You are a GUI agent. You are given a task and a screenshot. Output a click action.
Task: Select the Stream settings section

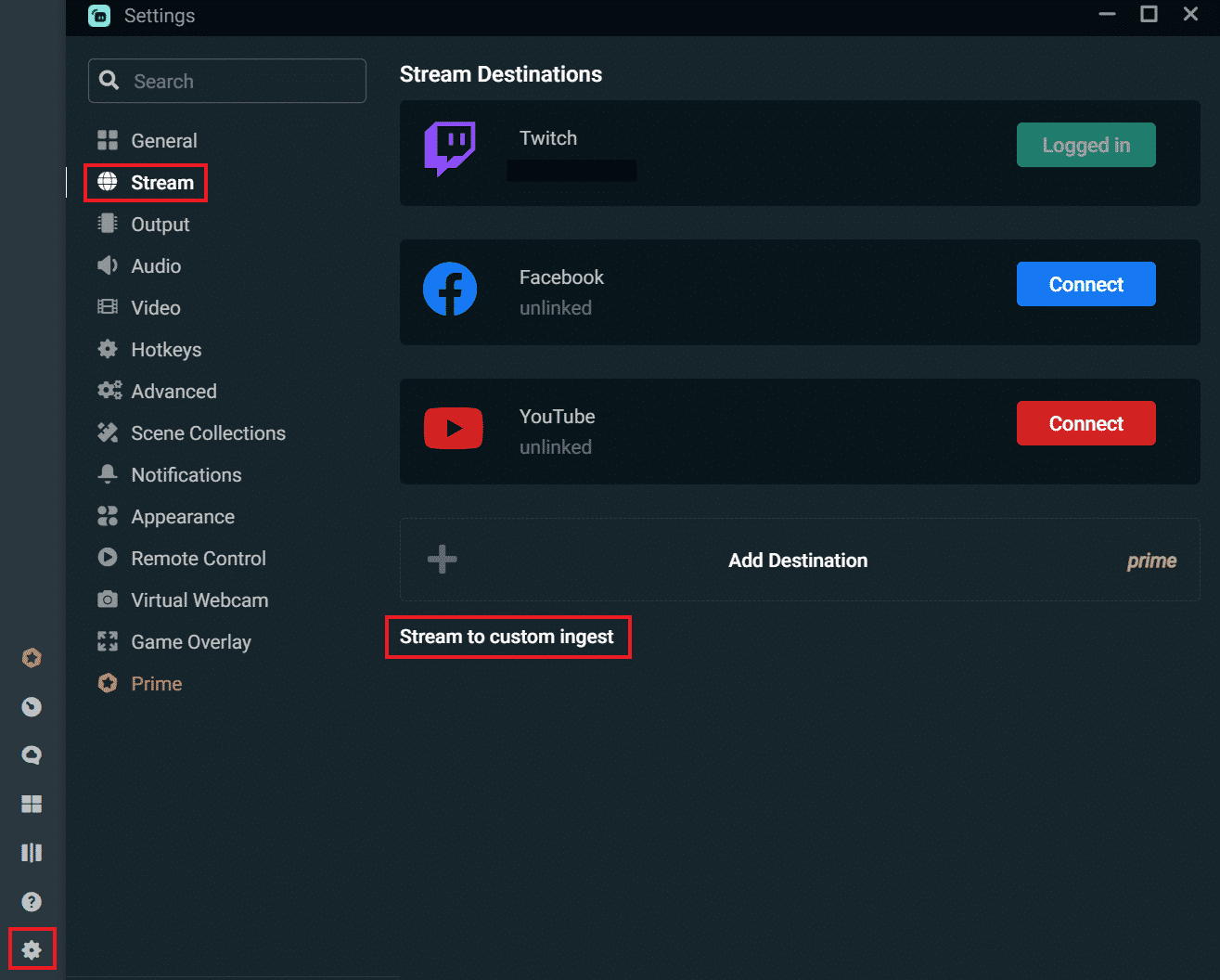click(x=162, y=182)
